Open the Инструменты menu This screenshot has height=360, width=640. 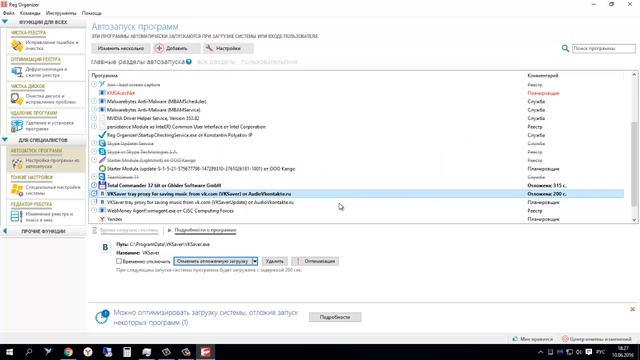[61, 13]
